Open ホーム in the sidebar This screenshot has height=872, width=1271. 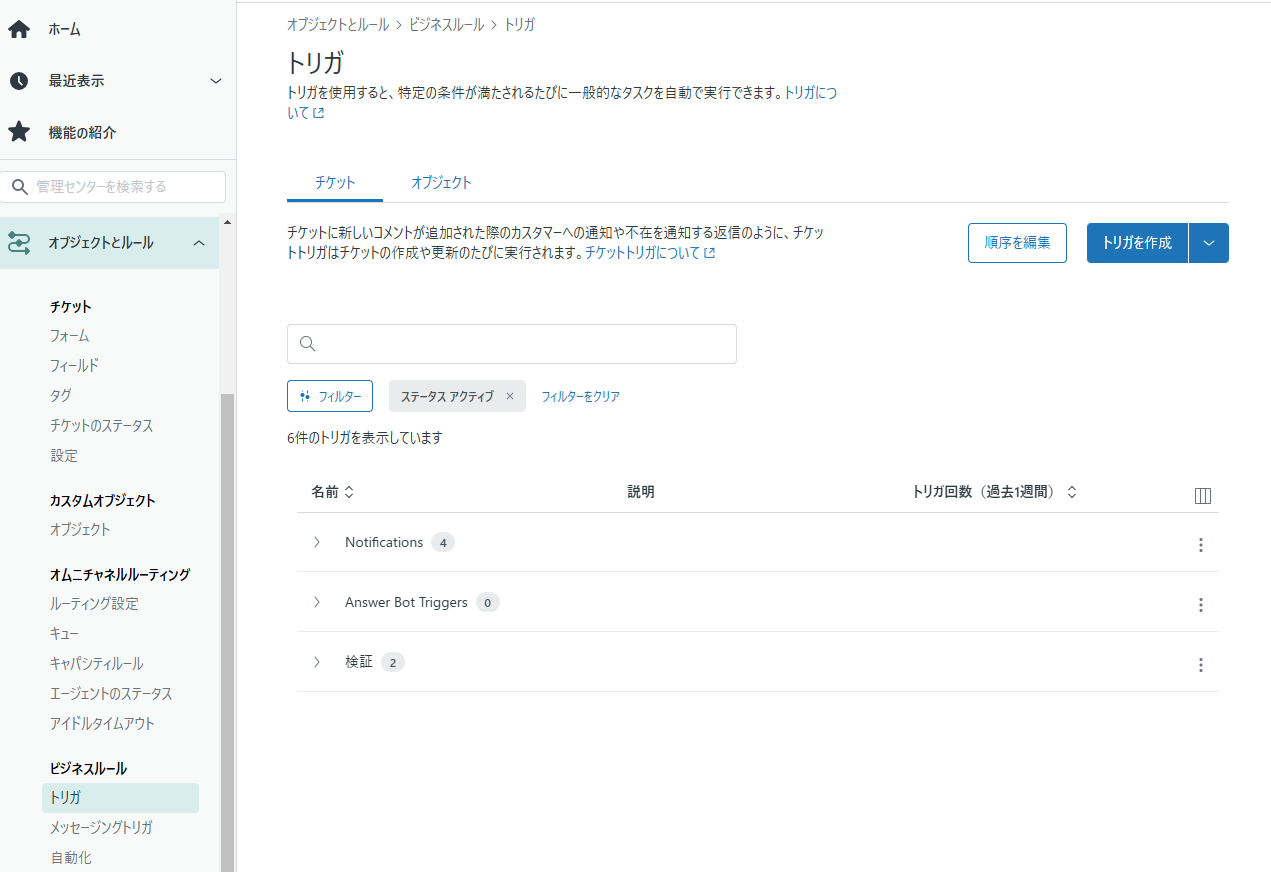point(65,30)
